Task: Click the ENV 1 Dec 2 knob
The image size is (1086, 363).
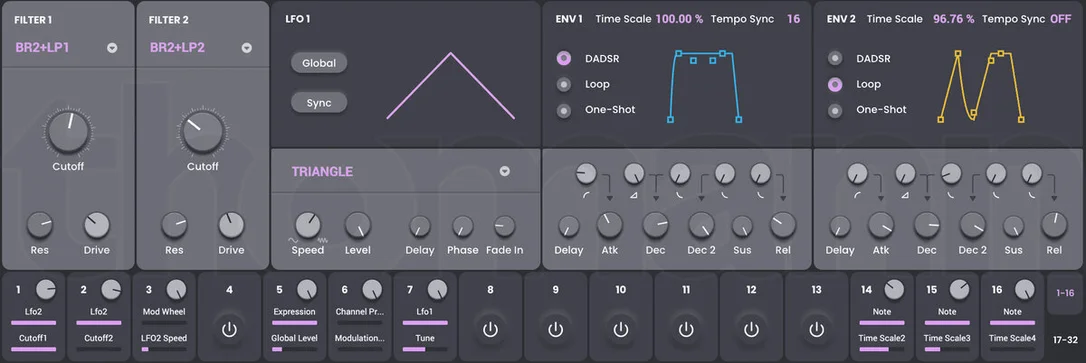Action: pos(701,225)
